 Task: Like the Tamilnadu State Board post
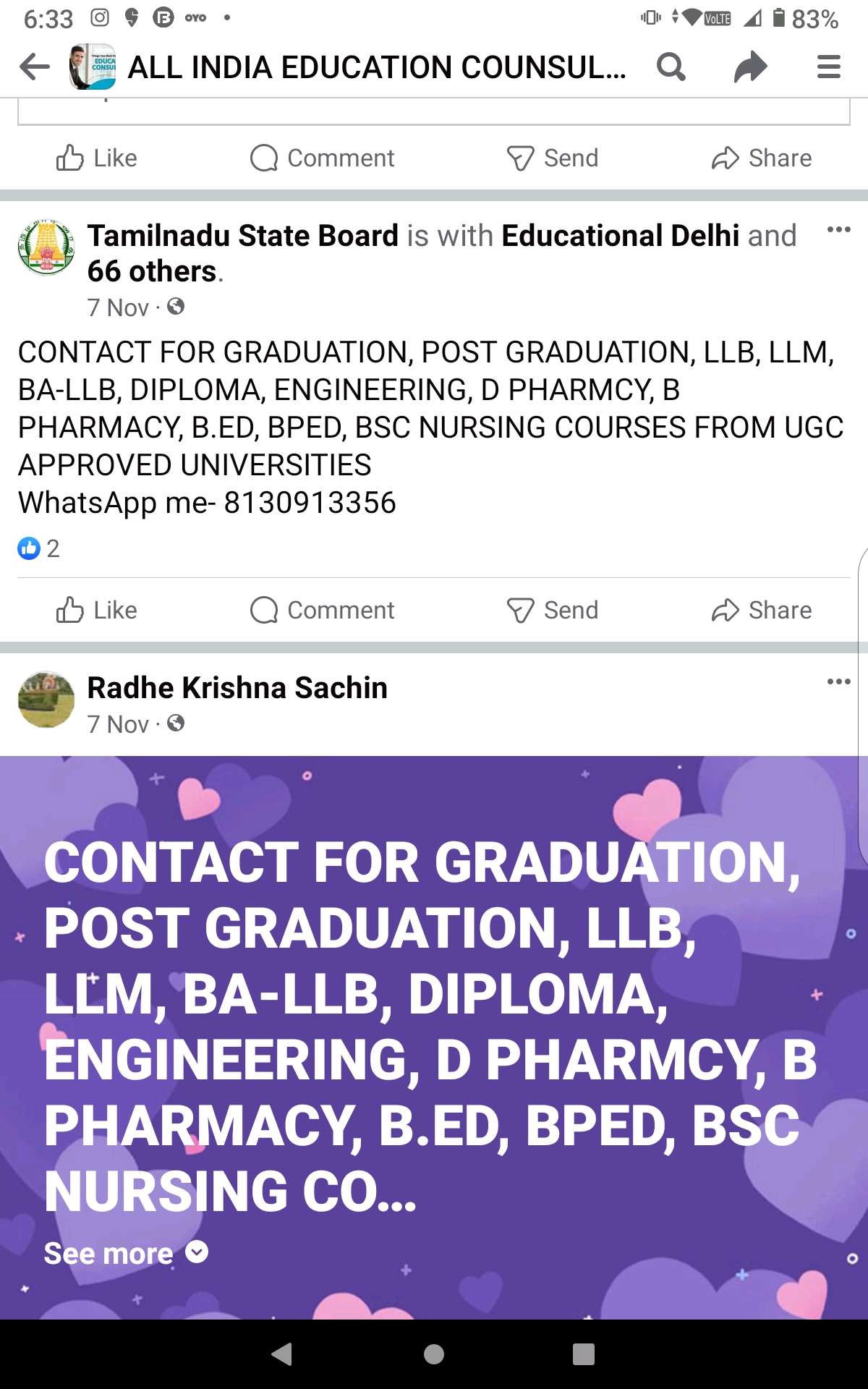point(97,610)
